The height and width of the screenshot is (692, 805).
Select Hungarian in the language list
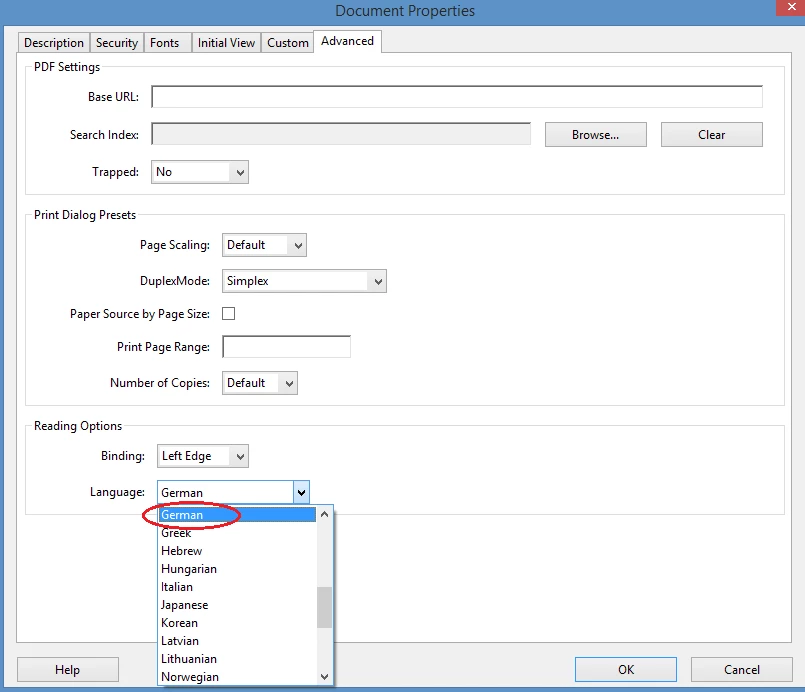[x=237, y=569]
